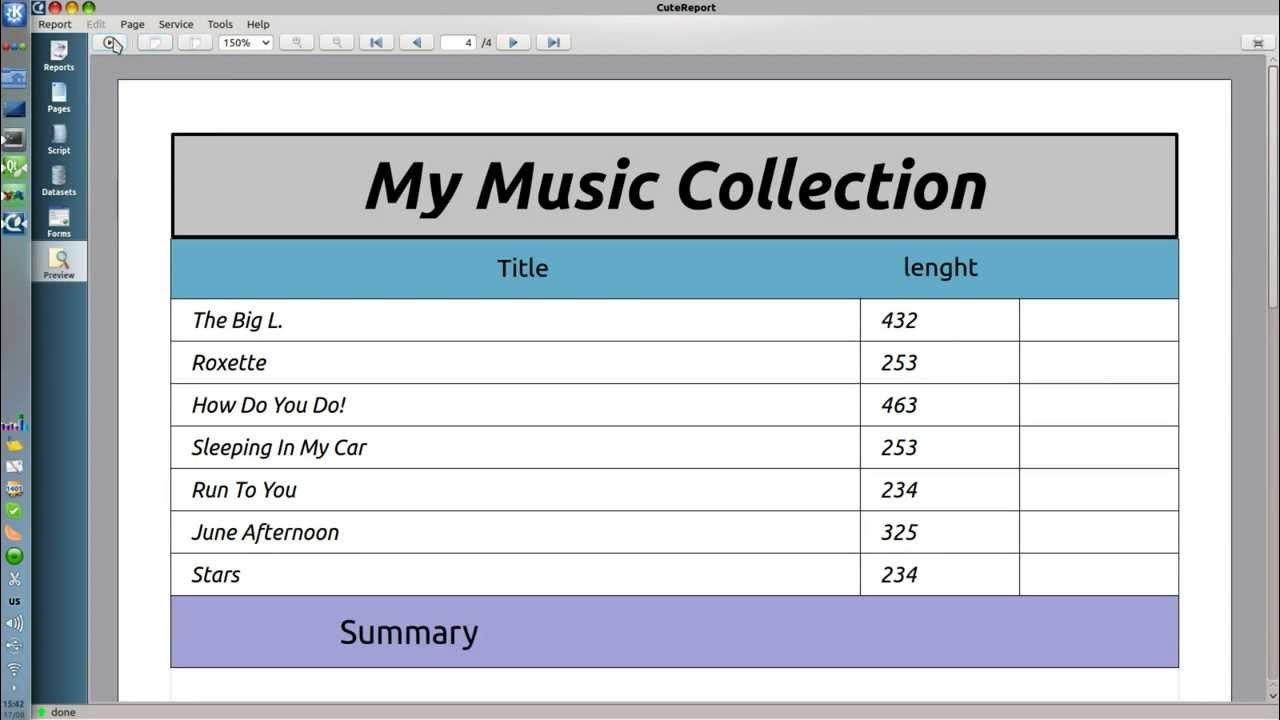Jump to the first page of preview

376,43
